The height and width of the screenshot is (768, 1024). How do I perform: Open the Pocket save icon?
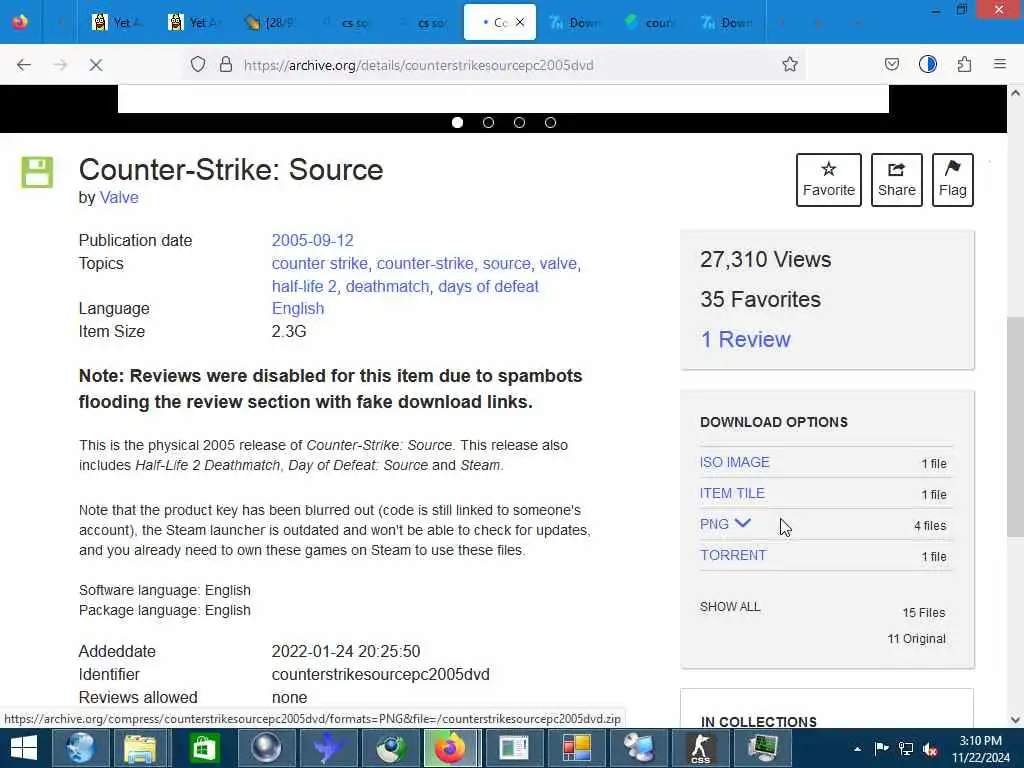(x=891, y=64)
